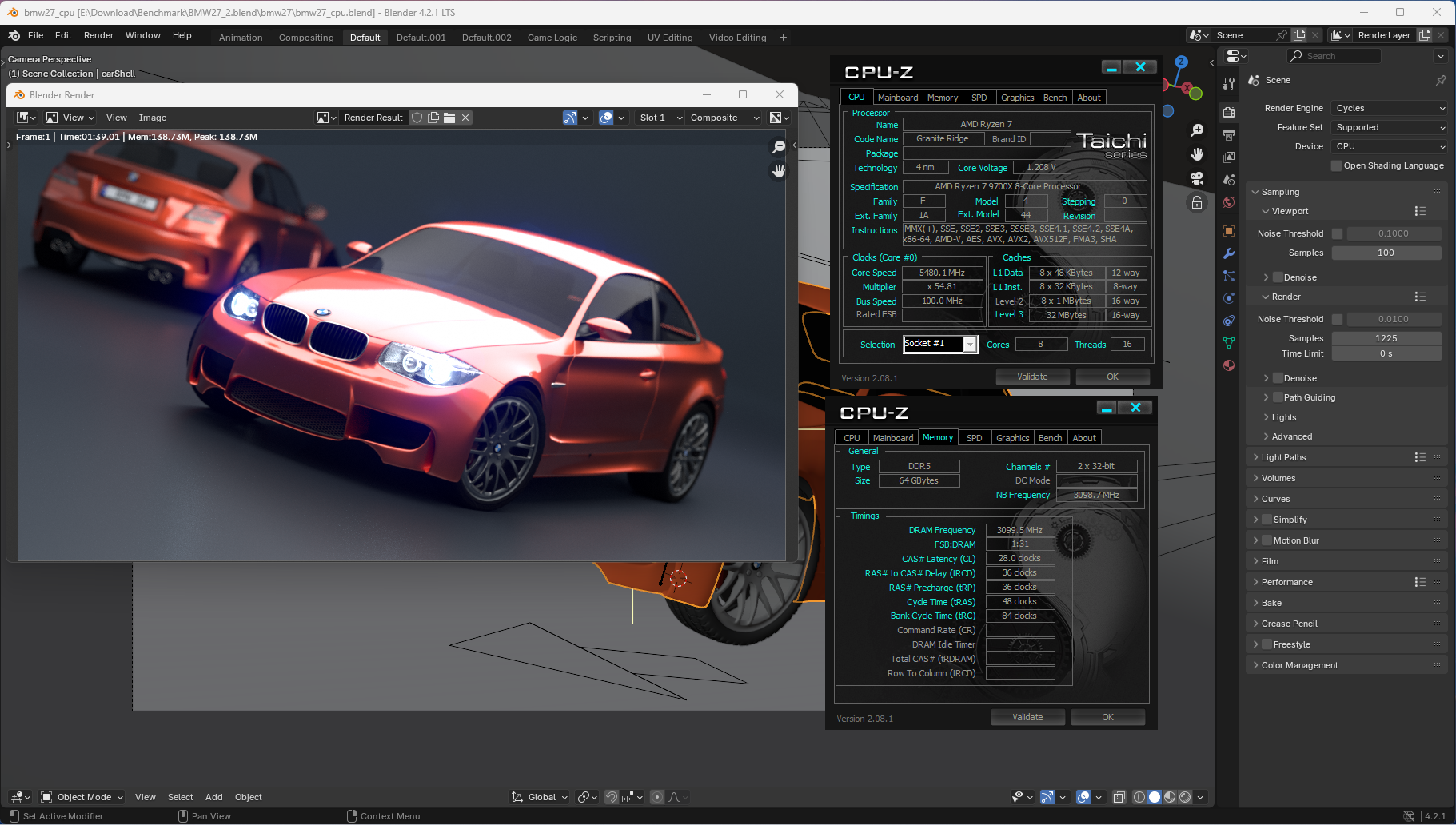This screenshot has width=1456, height=825.
Task: Click the Render Samples 1225 slider field
Action: tap(1386, 338)
